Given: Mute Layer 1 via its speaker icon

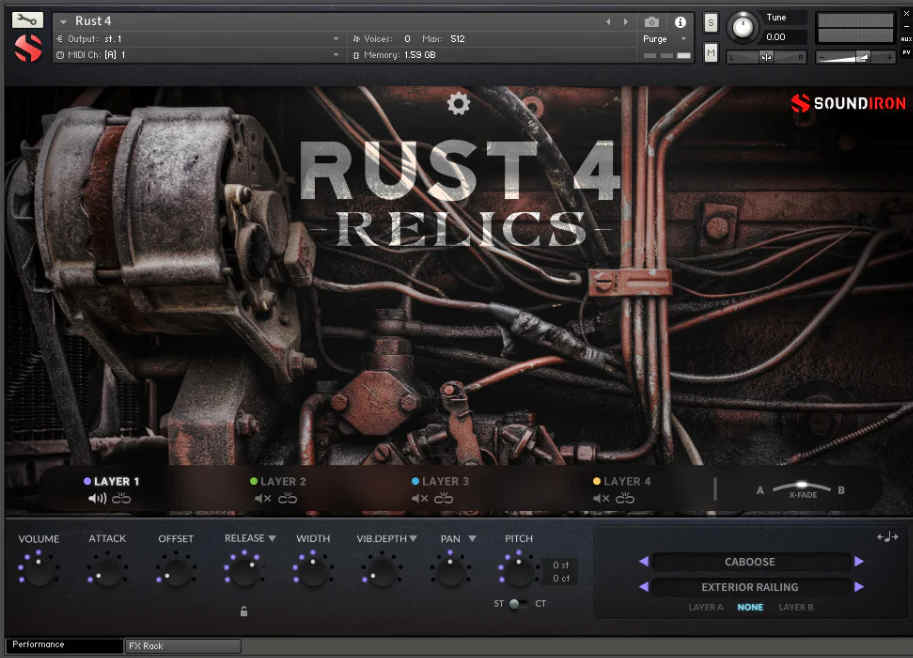Looking at the screenshot, I should pos(95,498).
